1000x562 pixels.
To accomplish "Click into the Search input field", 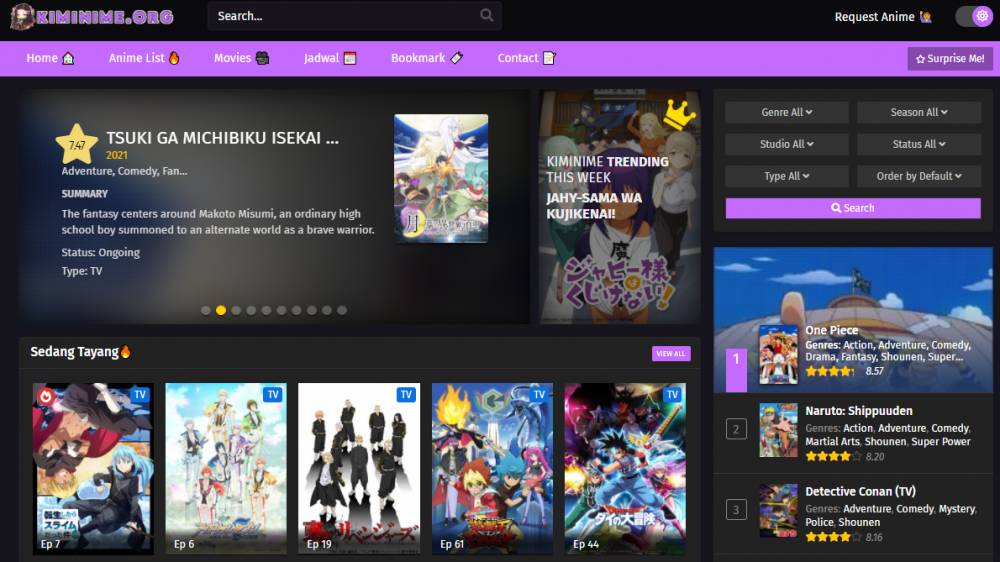I will click(x=344, y=16).
